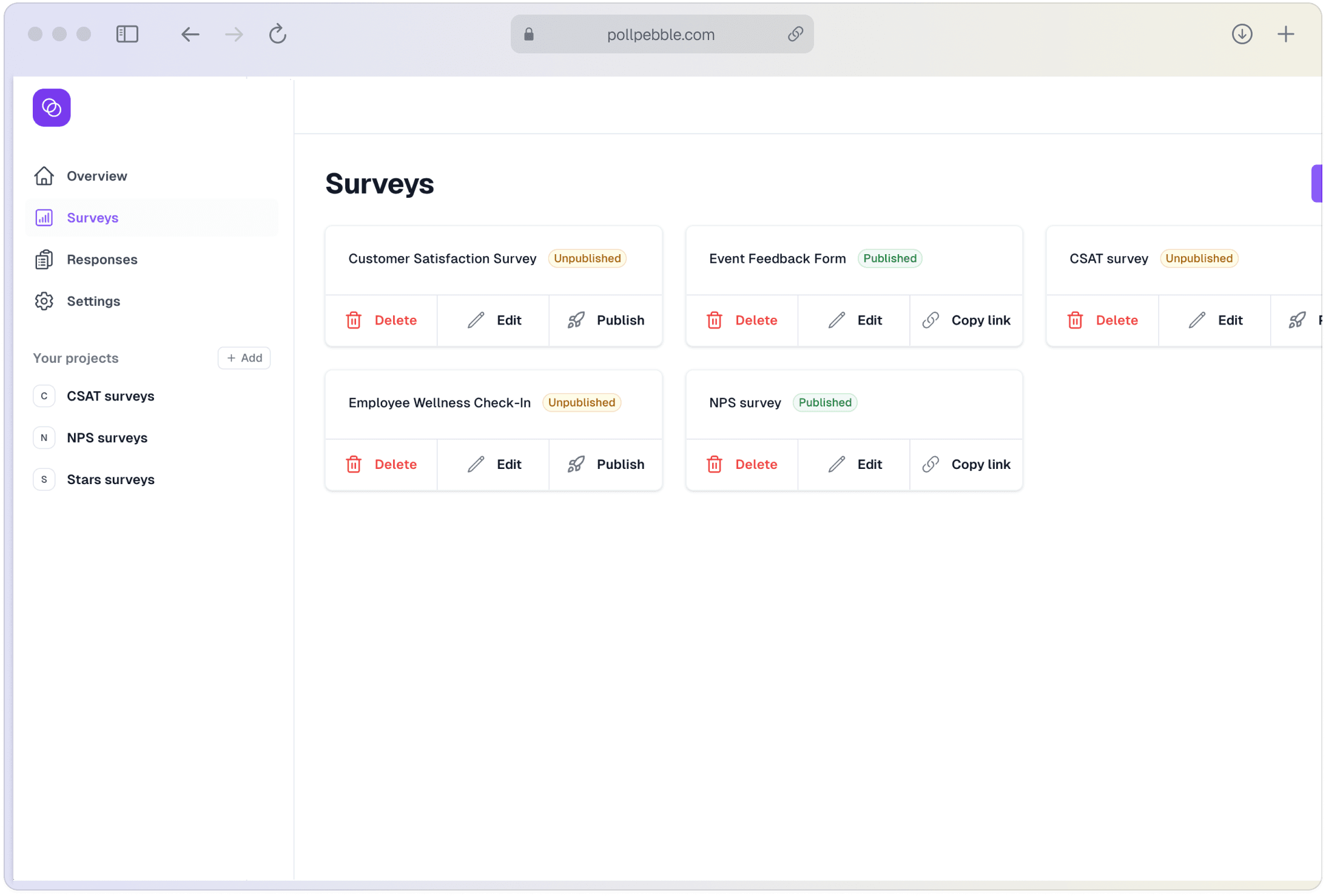This screenshot has width=1326, height=896.
Task: Select Stars surveys project
Action: tap(110, 480)
